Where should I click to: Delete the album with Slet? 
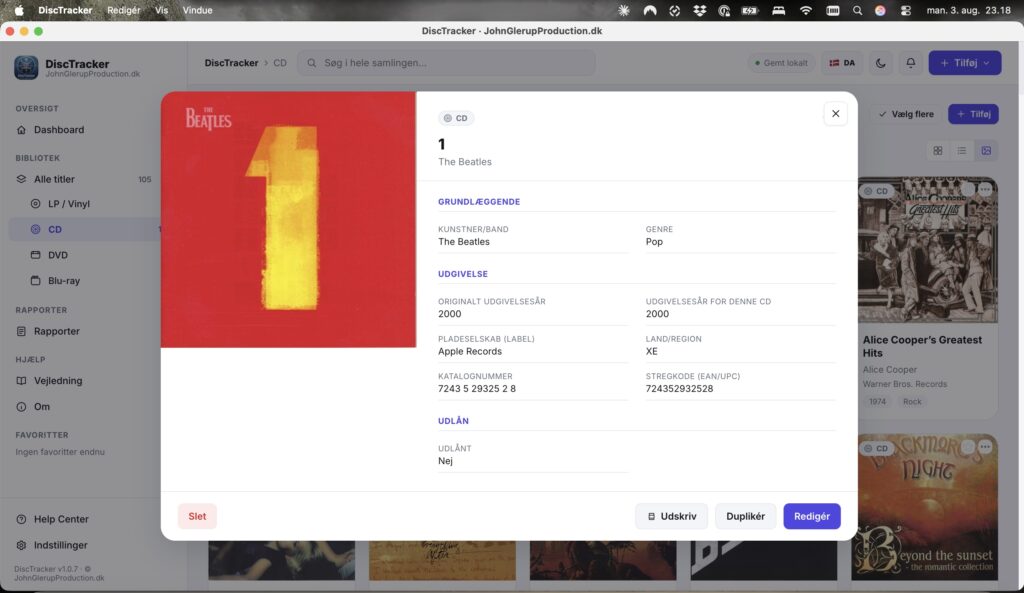[x=197, y=516]
